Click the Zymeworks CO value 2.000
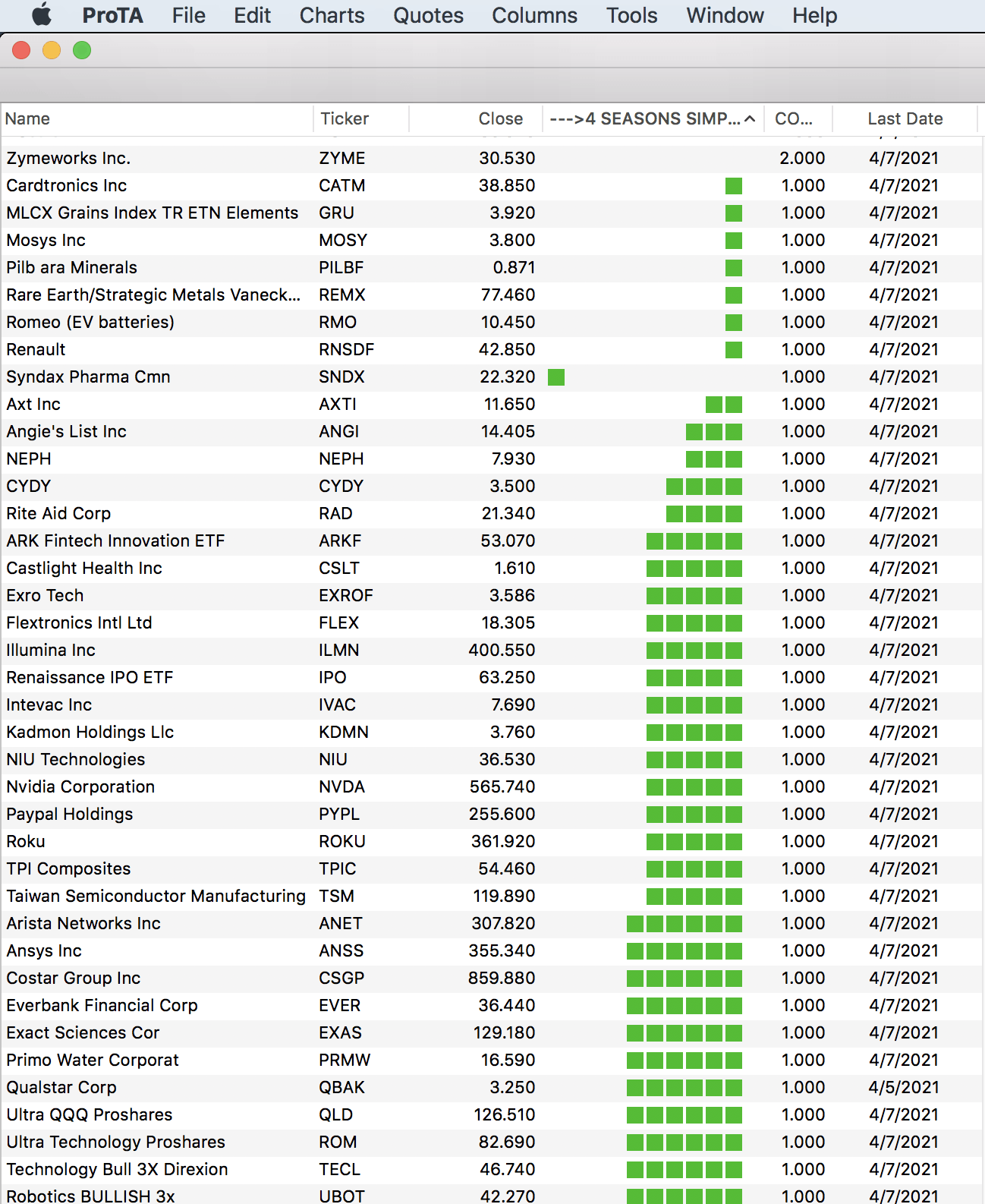 coord(802,158)
